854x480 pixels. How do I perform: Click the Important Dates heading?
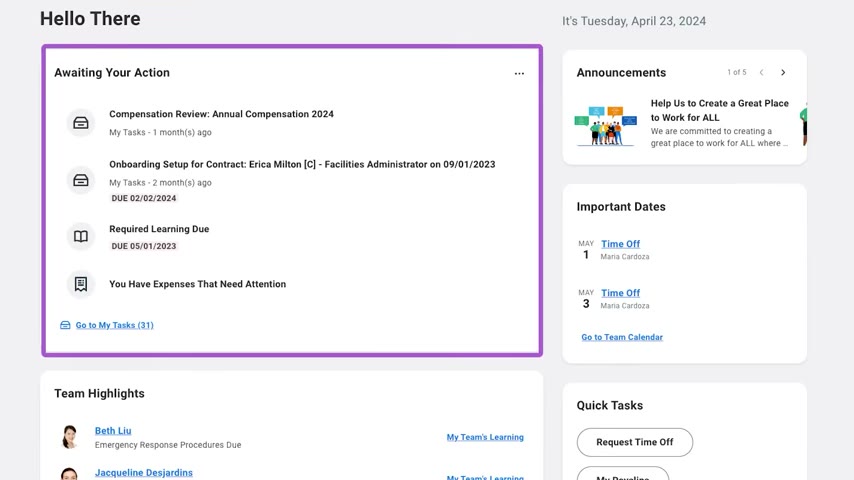(621, 206)
